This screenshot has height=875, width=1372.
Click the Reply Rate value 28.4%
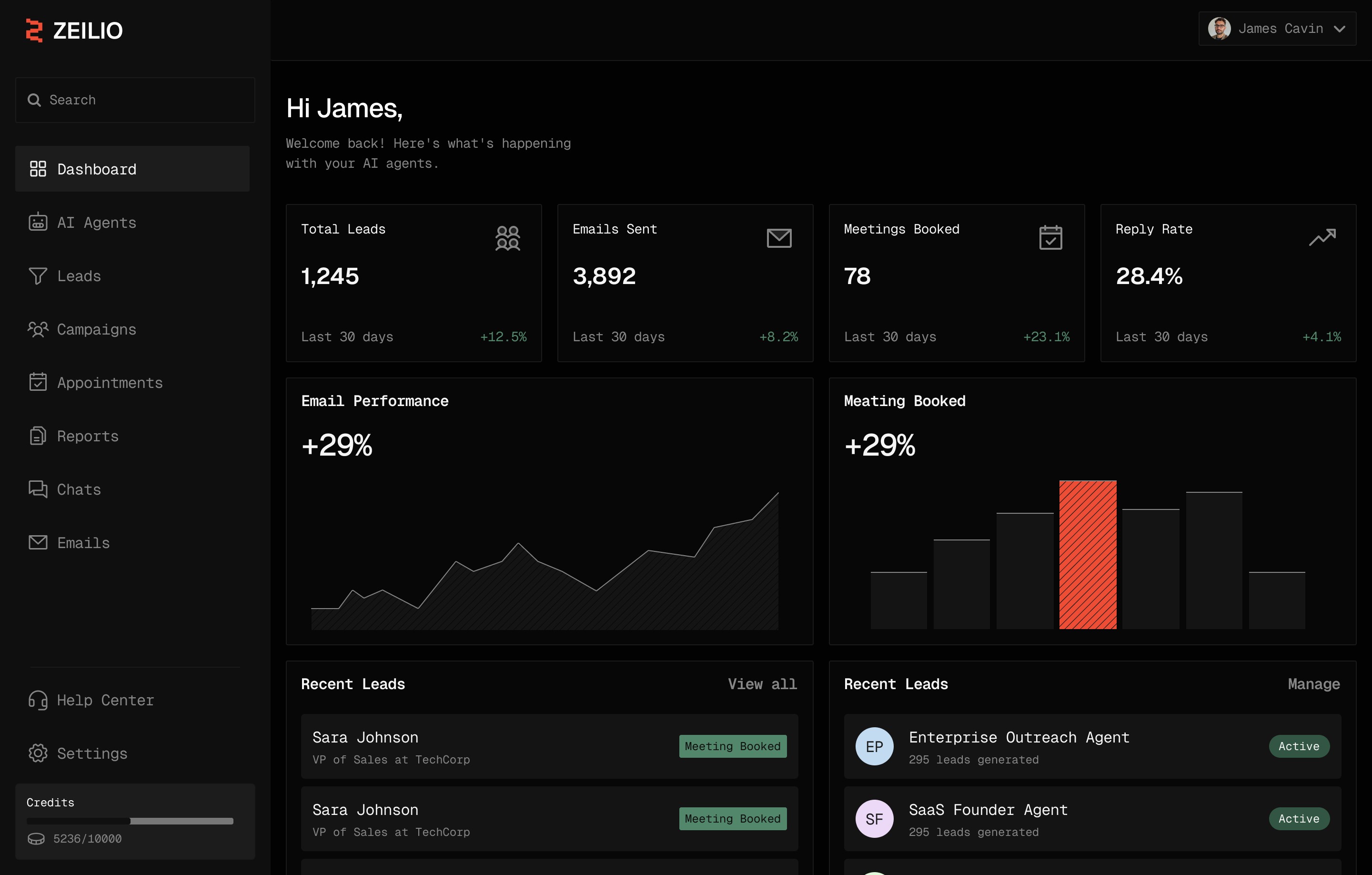pos(1149,276)
